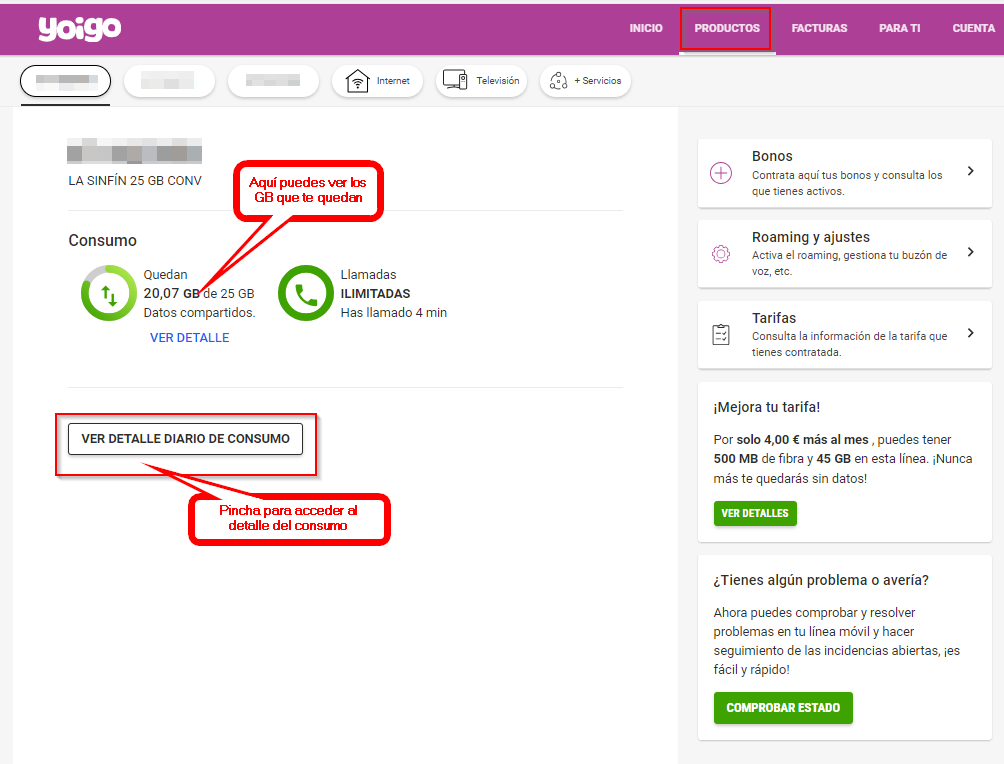Click the LA SINFÍN 25 GB CONV text
The image size is (1004, 764).
tap(134, 181)
